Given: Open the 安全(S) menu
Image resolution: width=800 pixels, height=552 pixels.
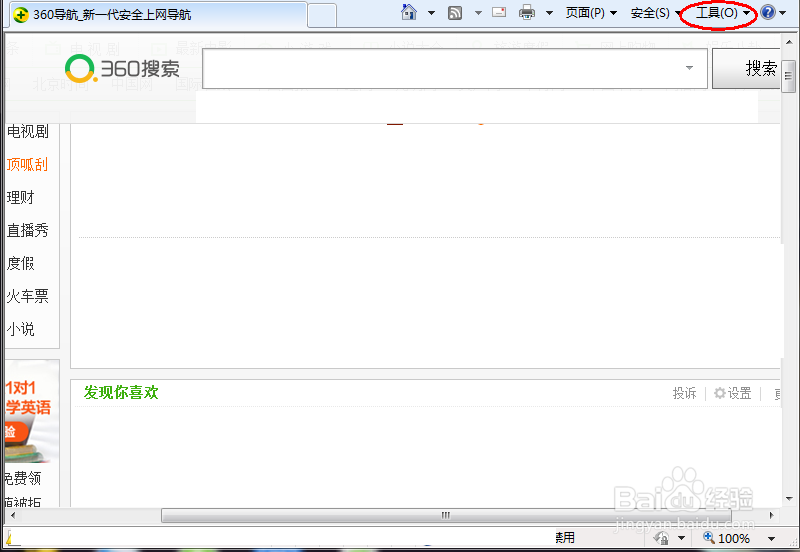Looking at the screenshot, I should (x=656, y=13).
